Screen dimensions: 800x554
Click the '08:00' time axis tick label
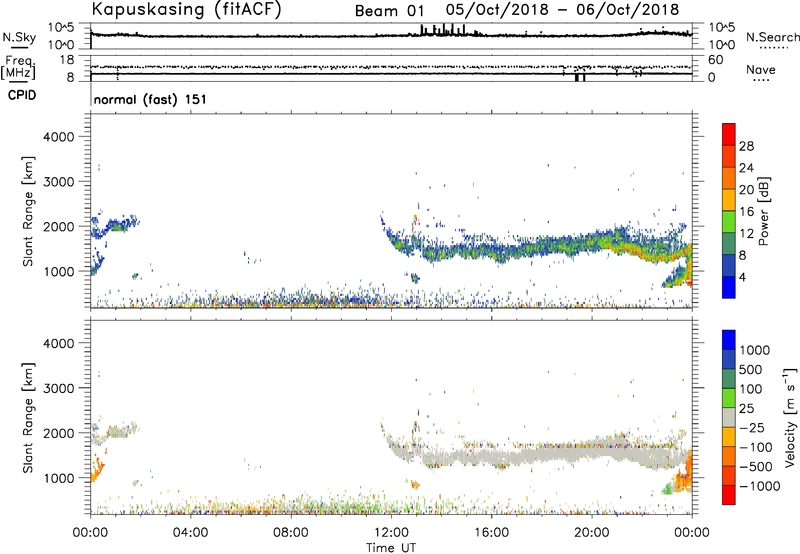click(x=291, y=533)
